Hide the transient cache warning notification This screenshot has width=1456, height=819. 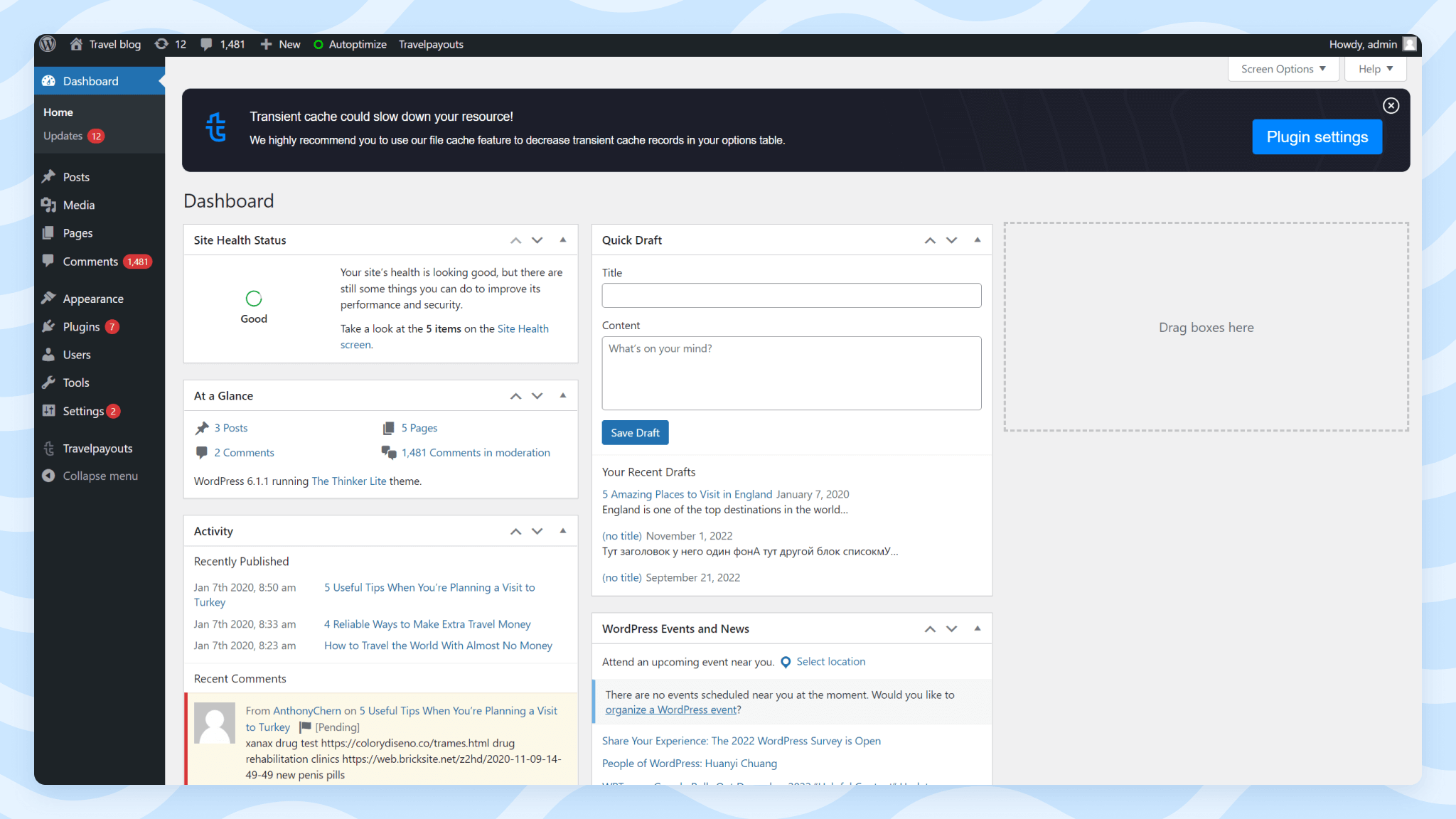[1391, 105]
